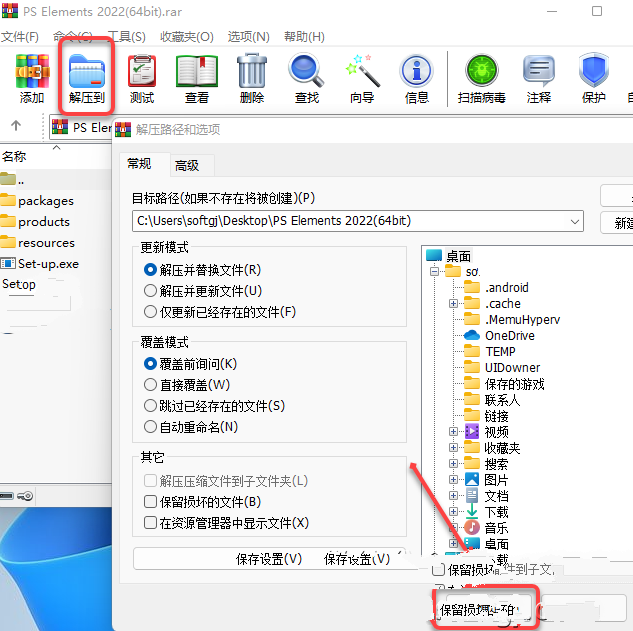Open the Info (信息) icon

click(x=417, y=79)
